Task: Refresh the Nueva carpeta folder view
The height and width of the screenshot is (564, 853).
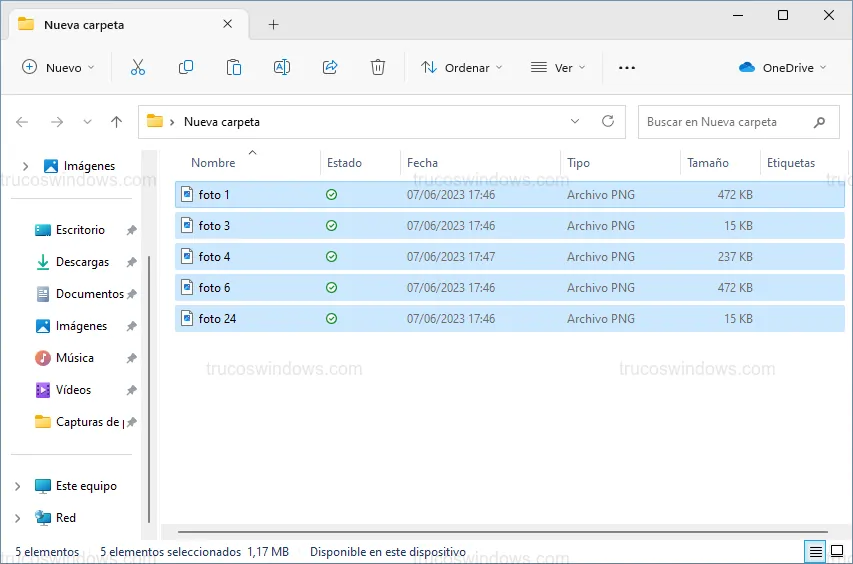Action: (607, 121)
